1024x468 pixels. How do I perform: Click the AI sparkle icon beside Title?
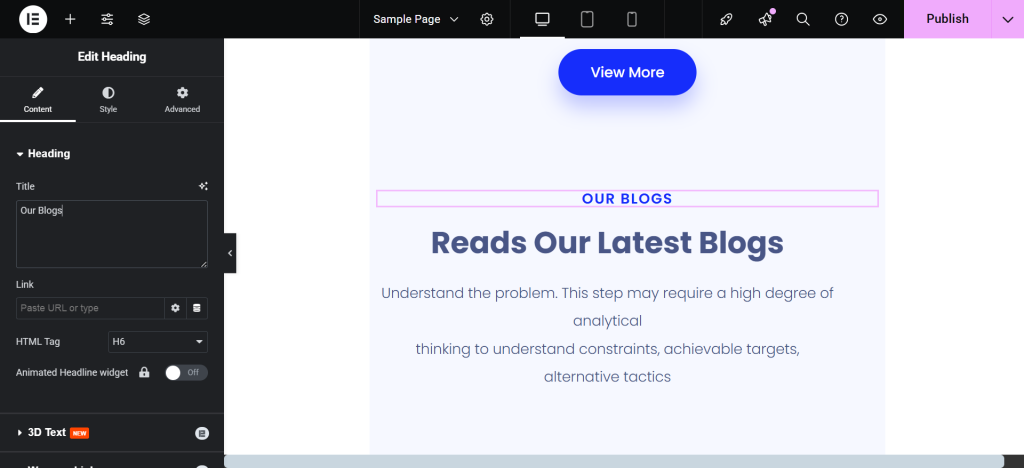tap(203, 186)
